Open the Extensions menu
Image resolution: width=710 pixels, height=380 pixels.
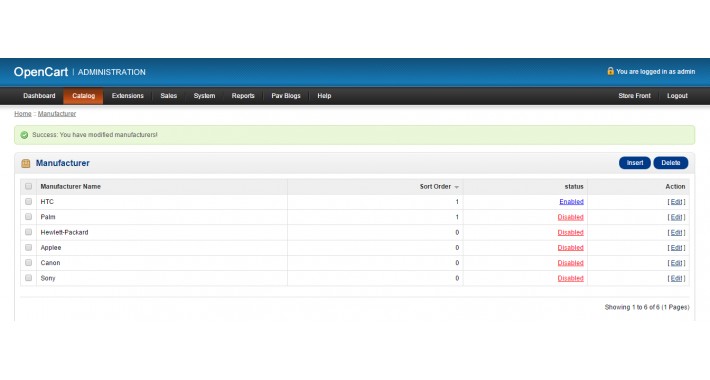pos(128,96)
